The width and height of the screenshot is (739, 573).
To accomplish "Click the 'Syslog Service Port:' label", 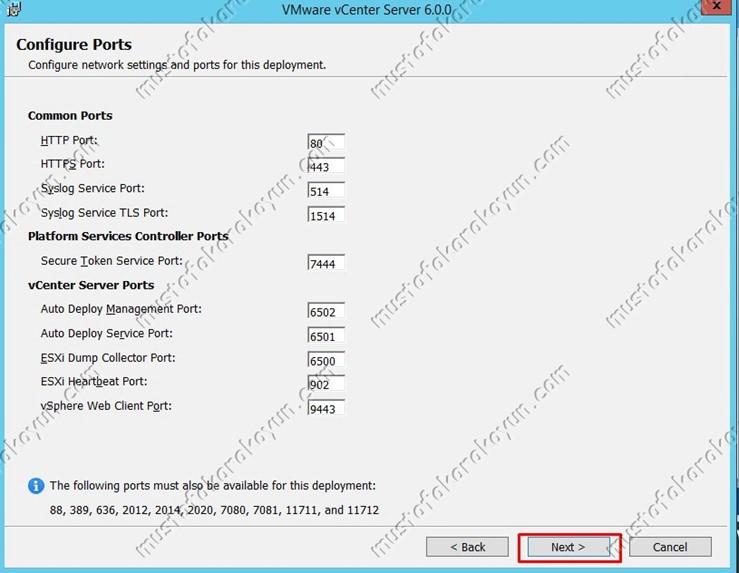I will pos(93,188).
